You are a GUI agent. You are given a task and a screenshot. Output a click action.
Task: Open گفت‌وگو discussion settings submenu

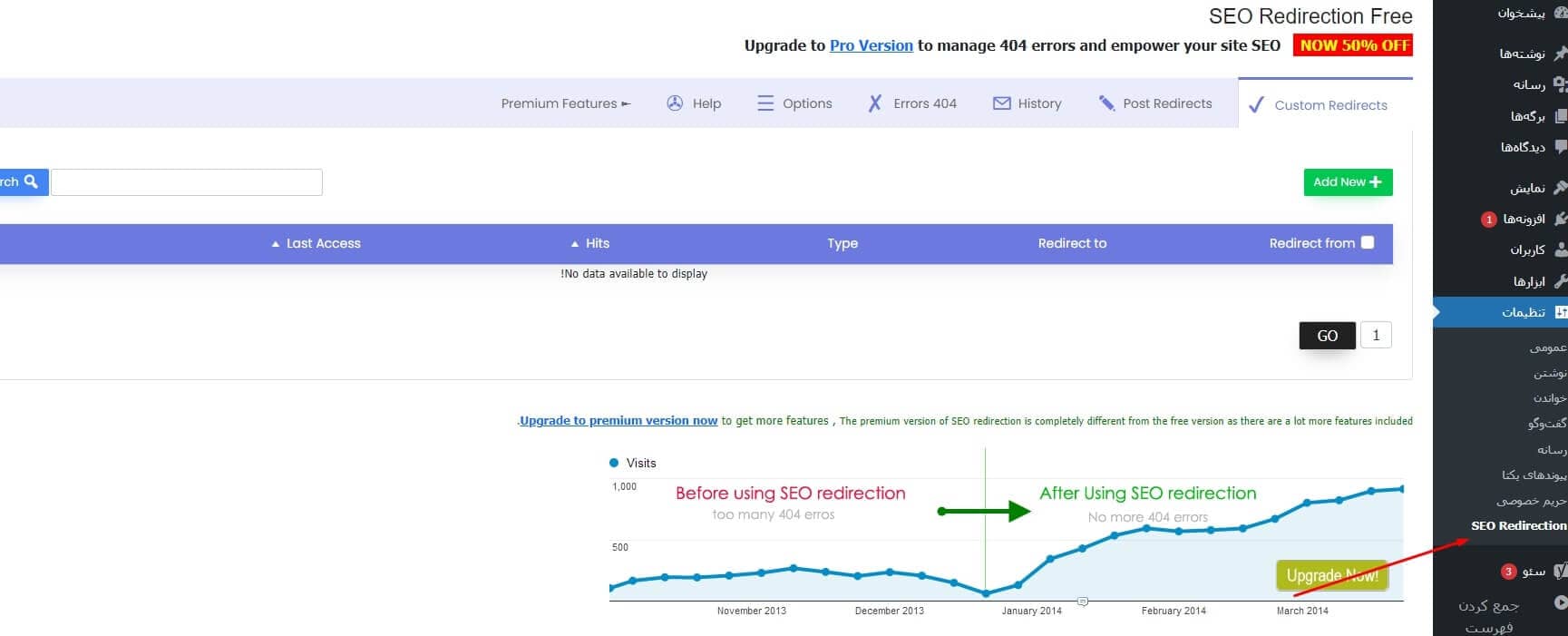coord(1547,424)
